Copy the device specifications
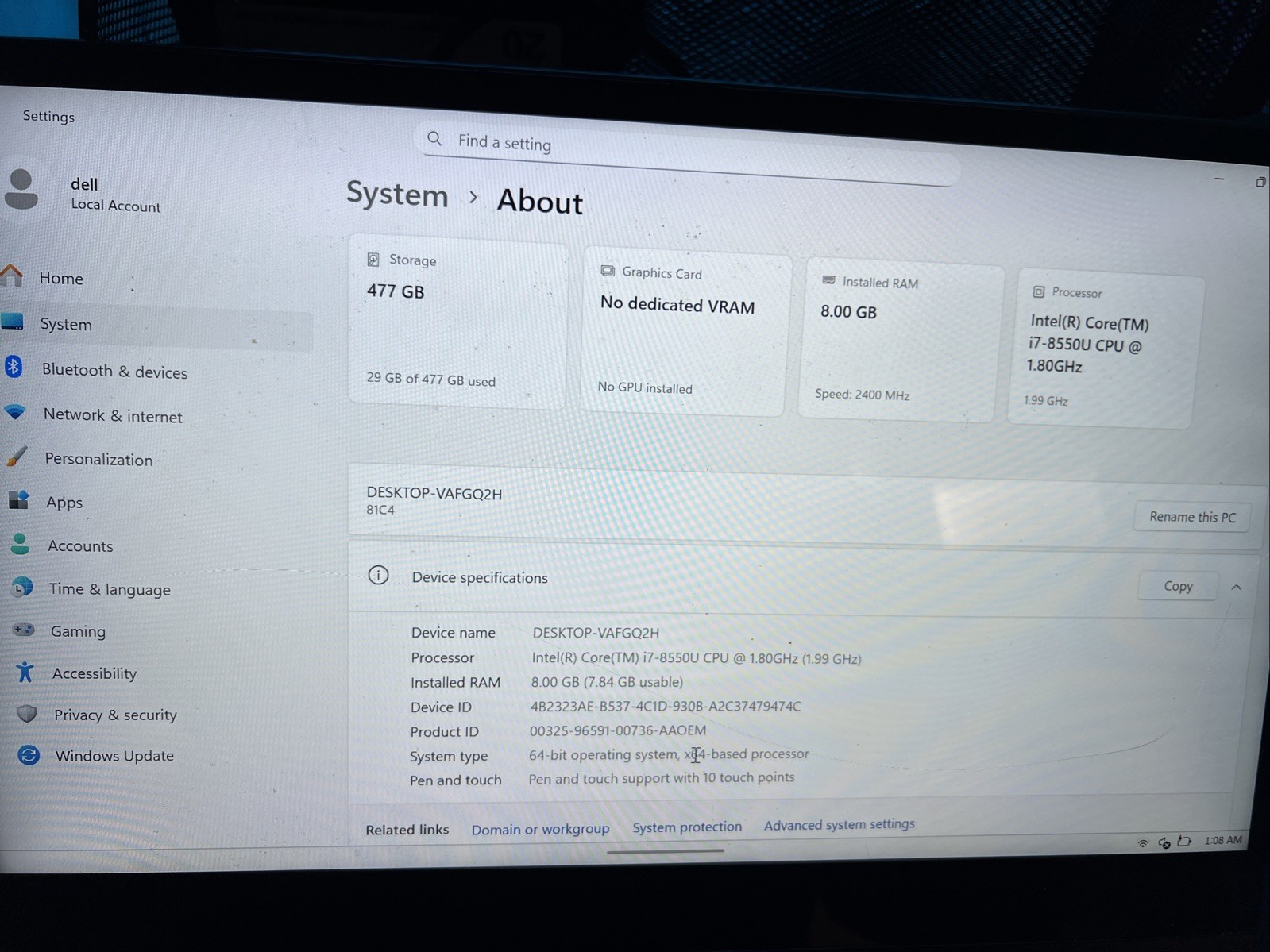The image size is (1270, 952). (1178, 586)
